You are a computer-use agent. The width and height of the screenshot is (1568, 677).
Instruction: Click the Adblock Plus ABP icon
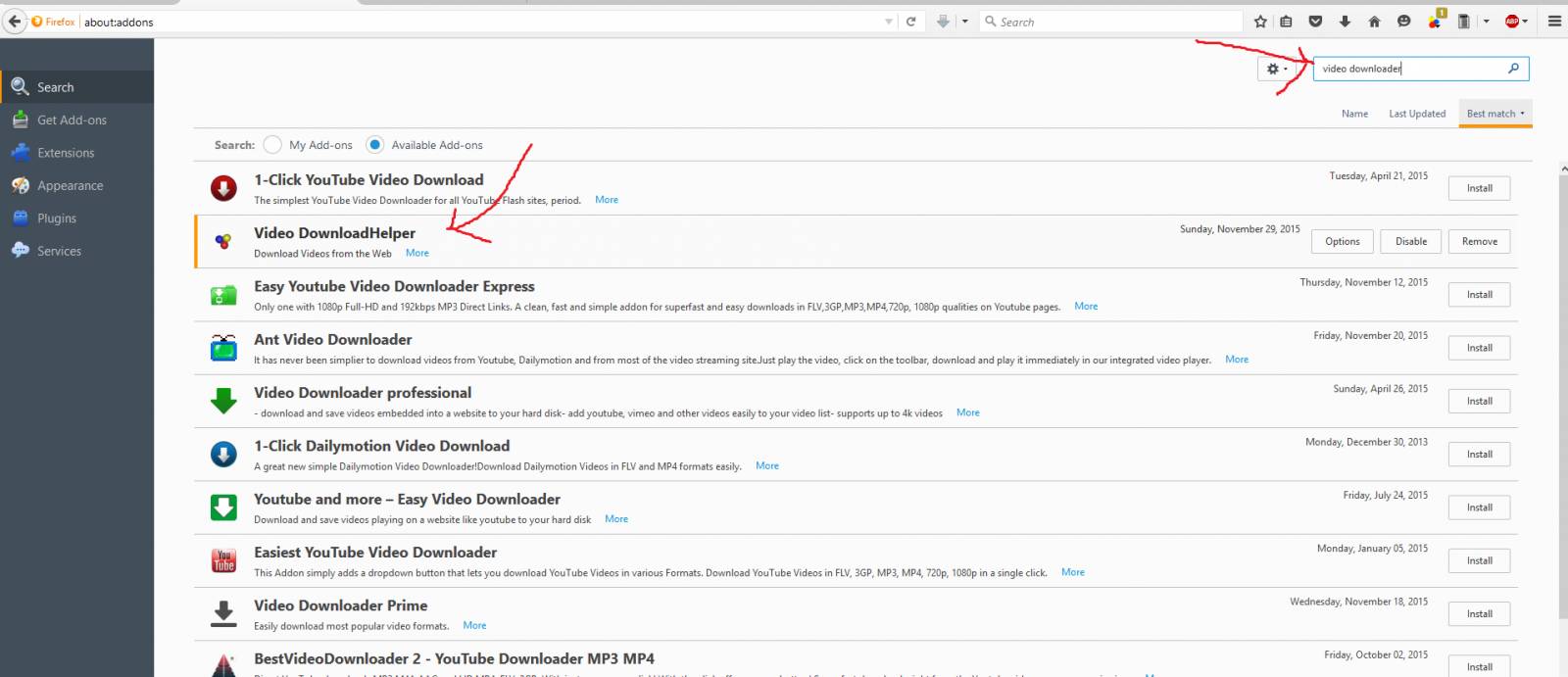1512,22
